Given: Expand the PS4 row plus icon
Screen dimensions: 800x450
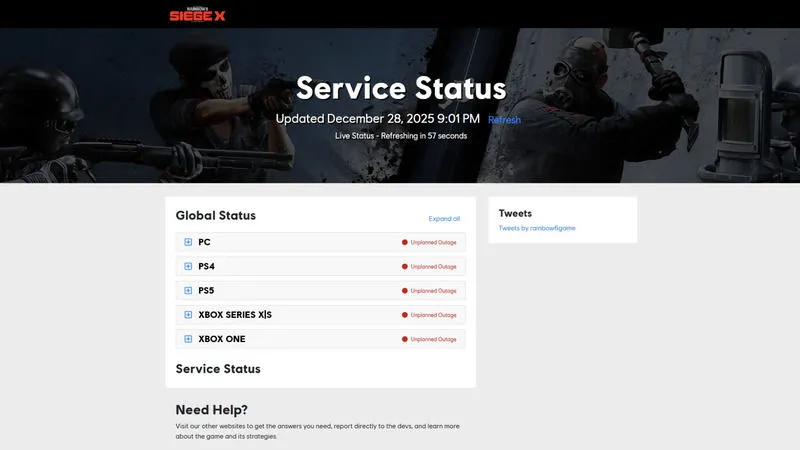Looking at the screenshot, I should click(x=188, y=266).
